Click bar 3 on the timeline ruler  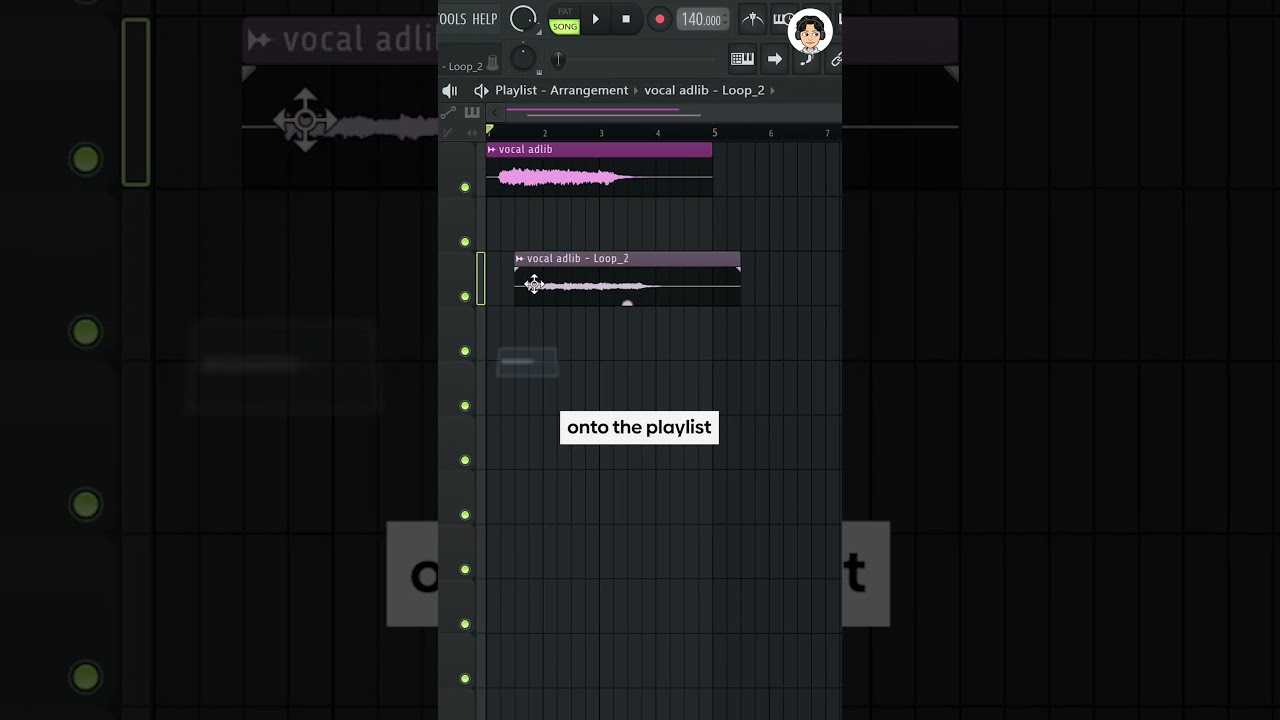(601, 133)
